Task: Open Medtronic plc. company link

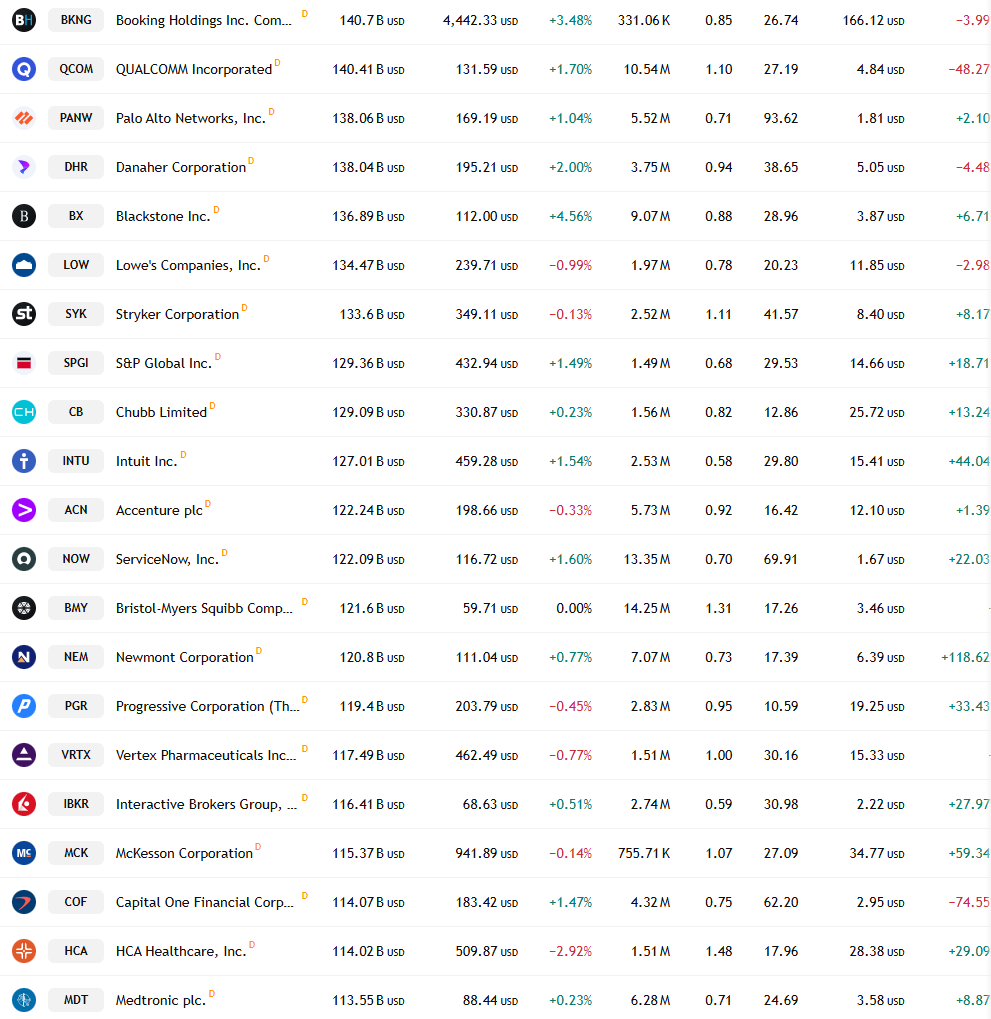Action: [161, 1000]
